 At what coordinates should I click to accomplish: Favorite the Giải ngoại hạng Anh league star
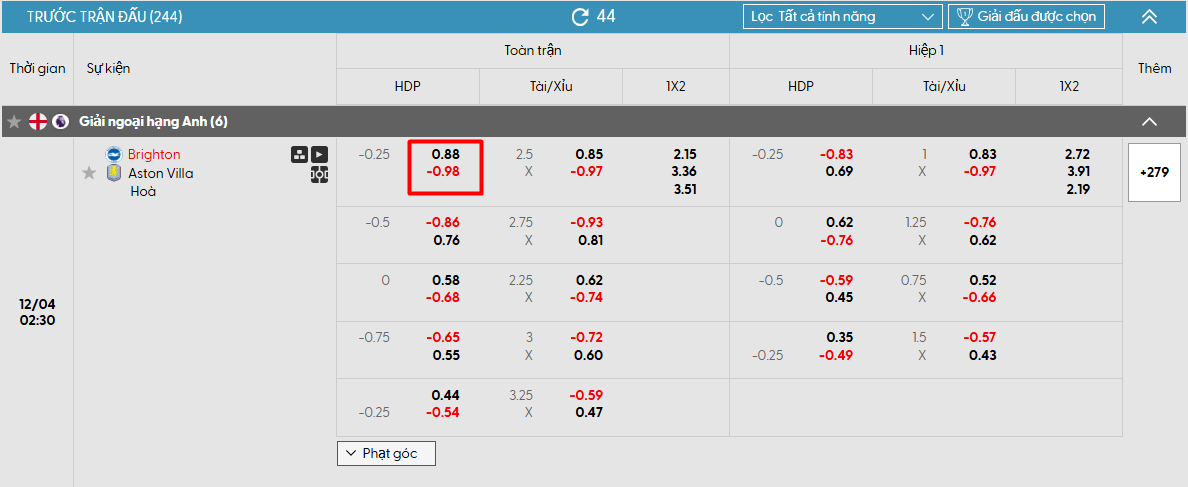tap(14, 122)
